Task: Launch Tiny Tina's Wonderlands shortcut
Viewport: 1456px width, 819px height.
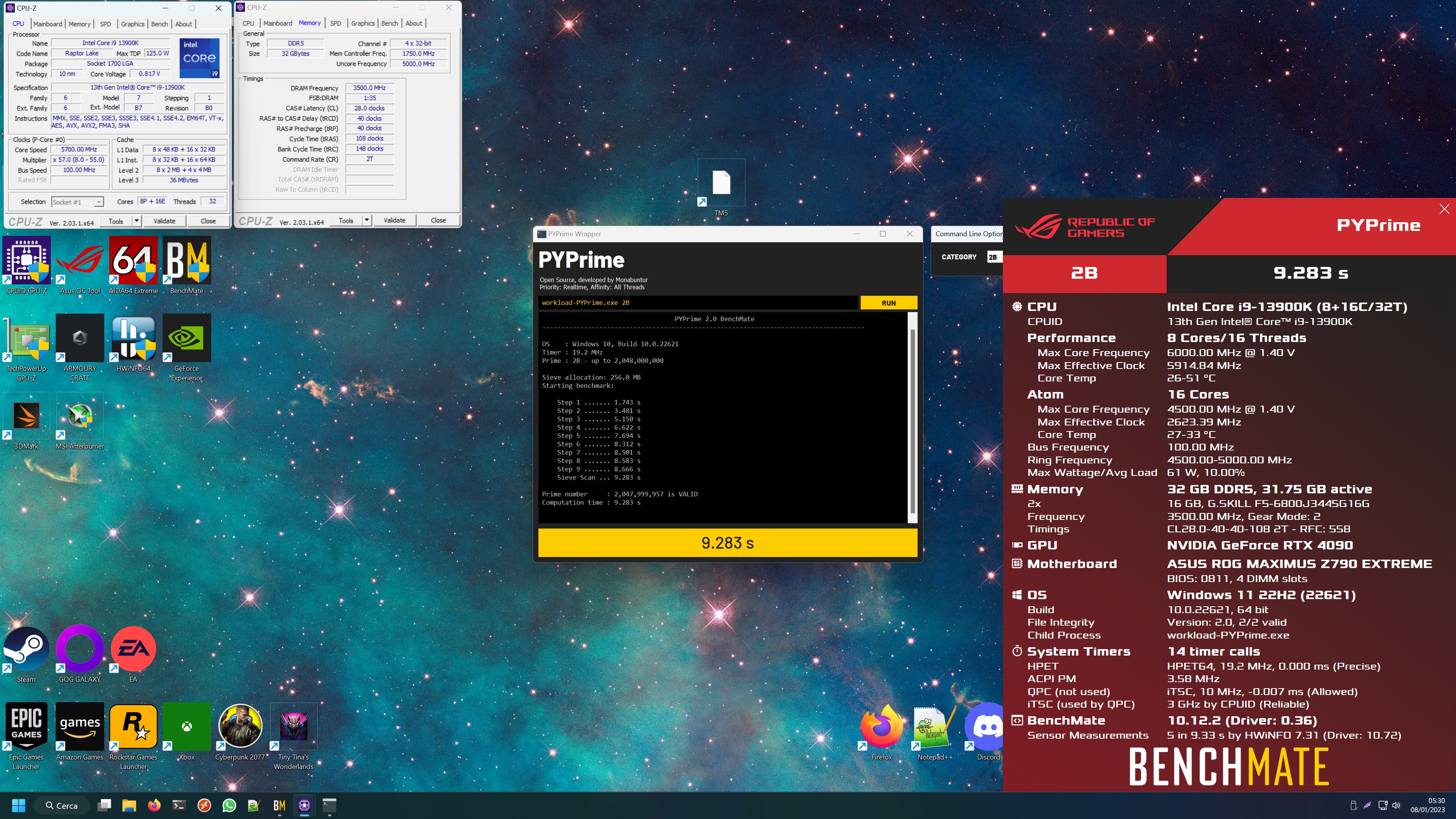Action: [293, 736]
